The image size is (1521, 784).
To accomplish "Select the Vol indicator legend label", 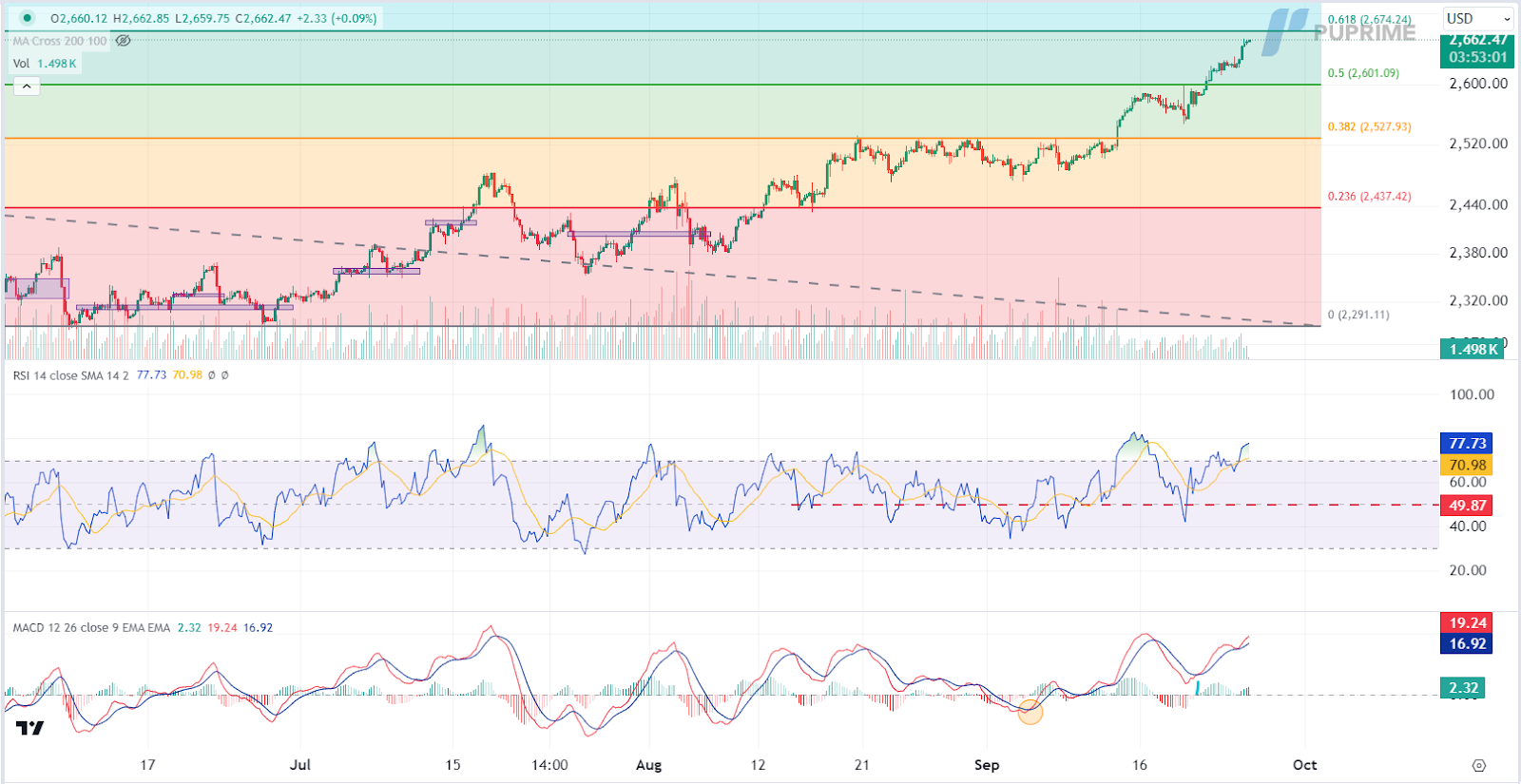I will [x=21, y=64].
